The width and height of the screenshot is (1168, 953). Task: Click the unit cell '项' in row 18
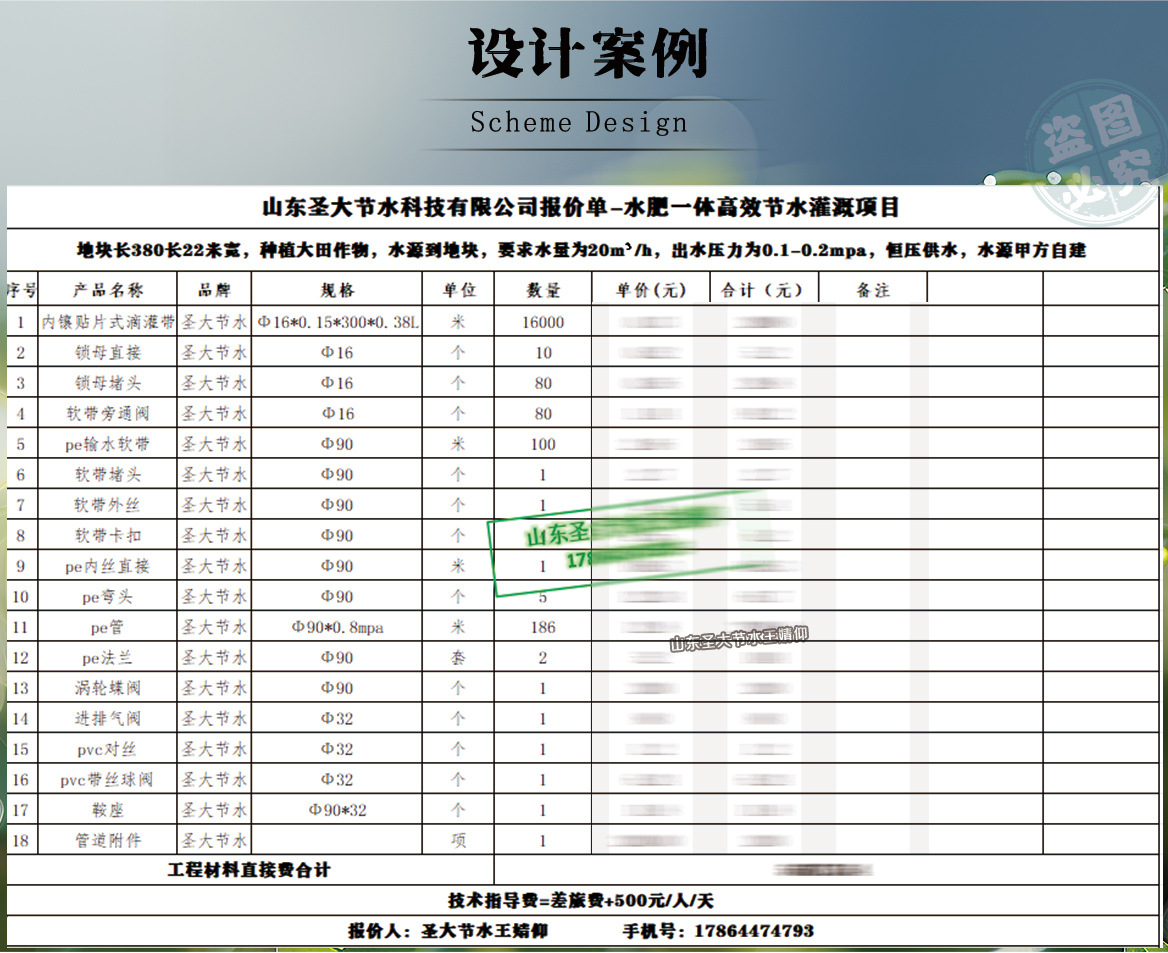[x=458, y=841]
